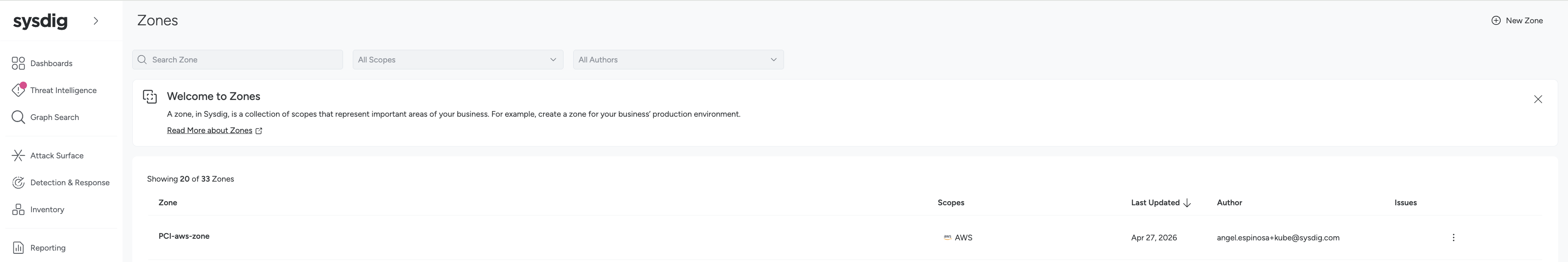
Task: Open Threat Intelligence icon in sidebar
Action: 18,90
